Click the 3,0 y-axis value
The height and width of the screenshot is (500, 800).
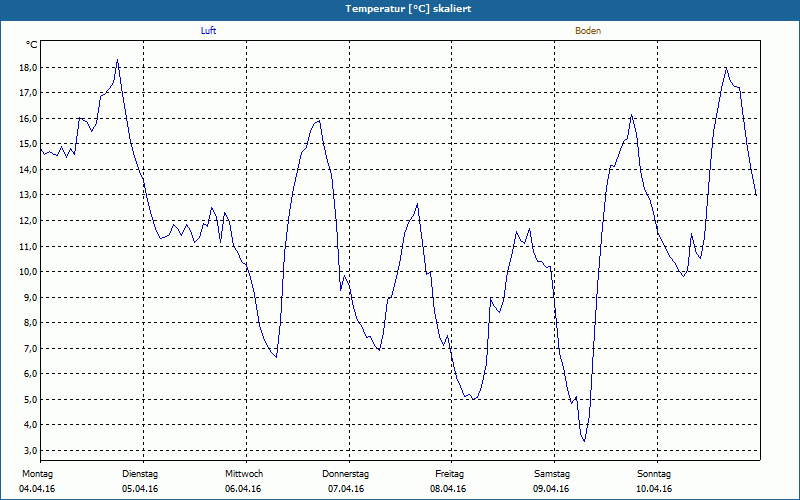click(31, 451)
